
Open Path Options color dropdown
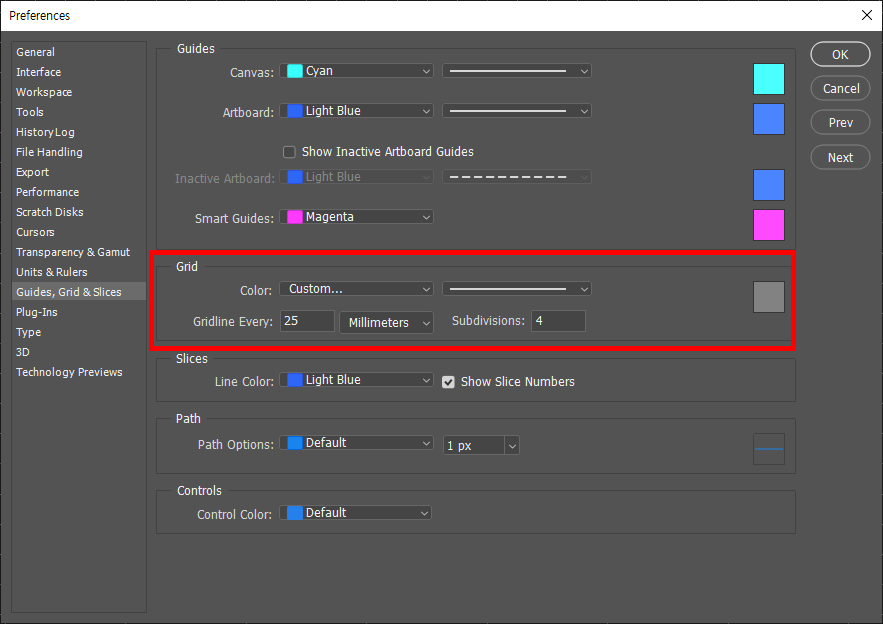(356, 443)
